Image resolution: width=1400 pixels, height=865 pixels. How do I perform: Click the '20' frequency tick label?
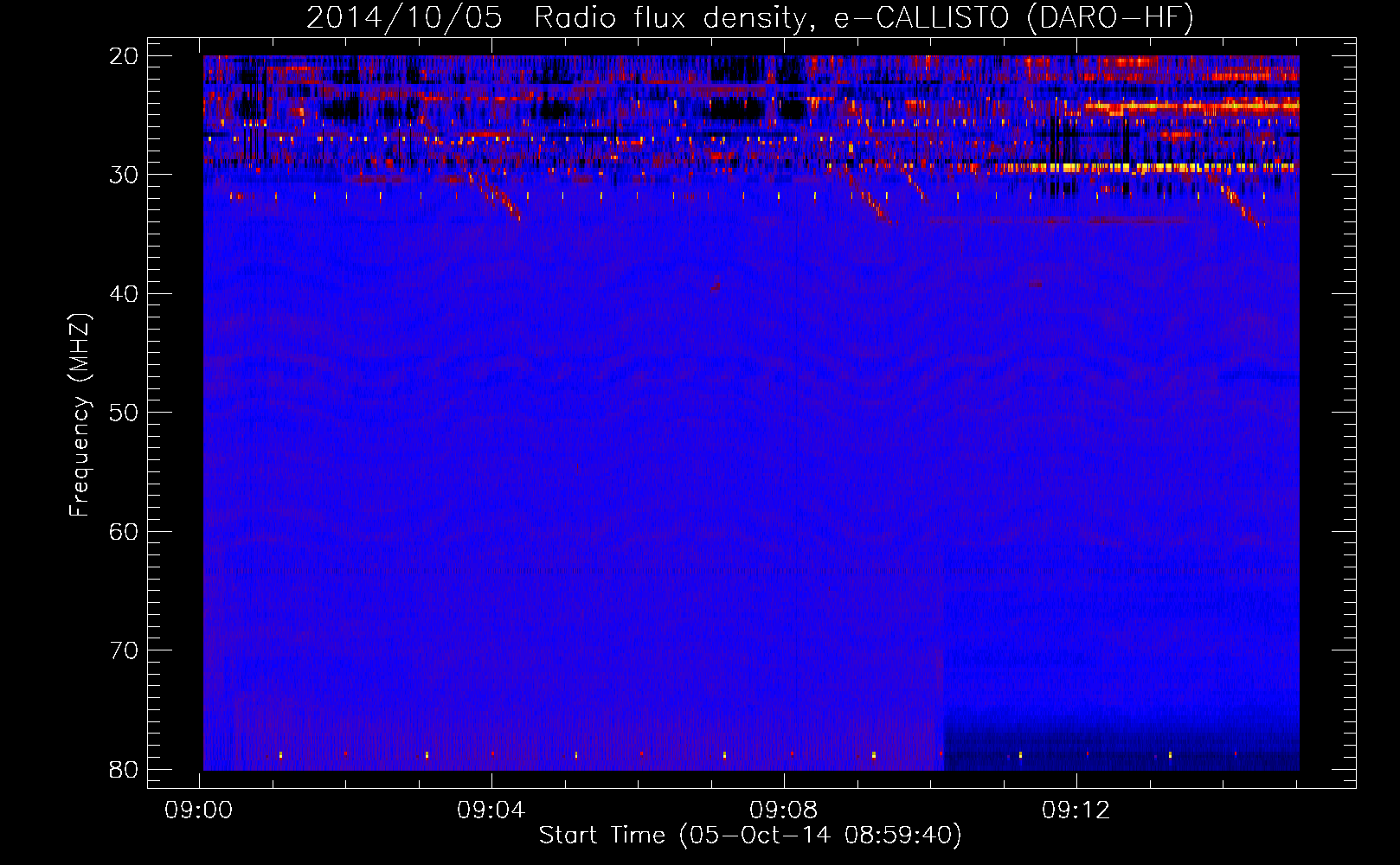click(125, 56)
